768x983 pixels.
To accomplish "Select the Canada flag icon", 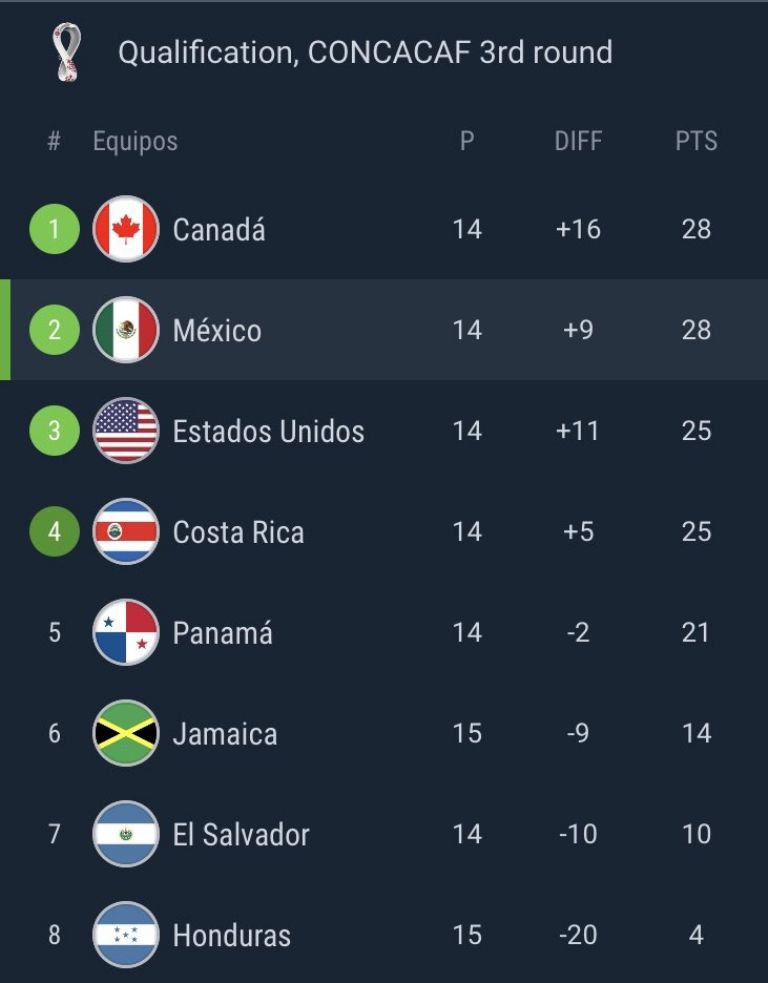I will (126, 229).
